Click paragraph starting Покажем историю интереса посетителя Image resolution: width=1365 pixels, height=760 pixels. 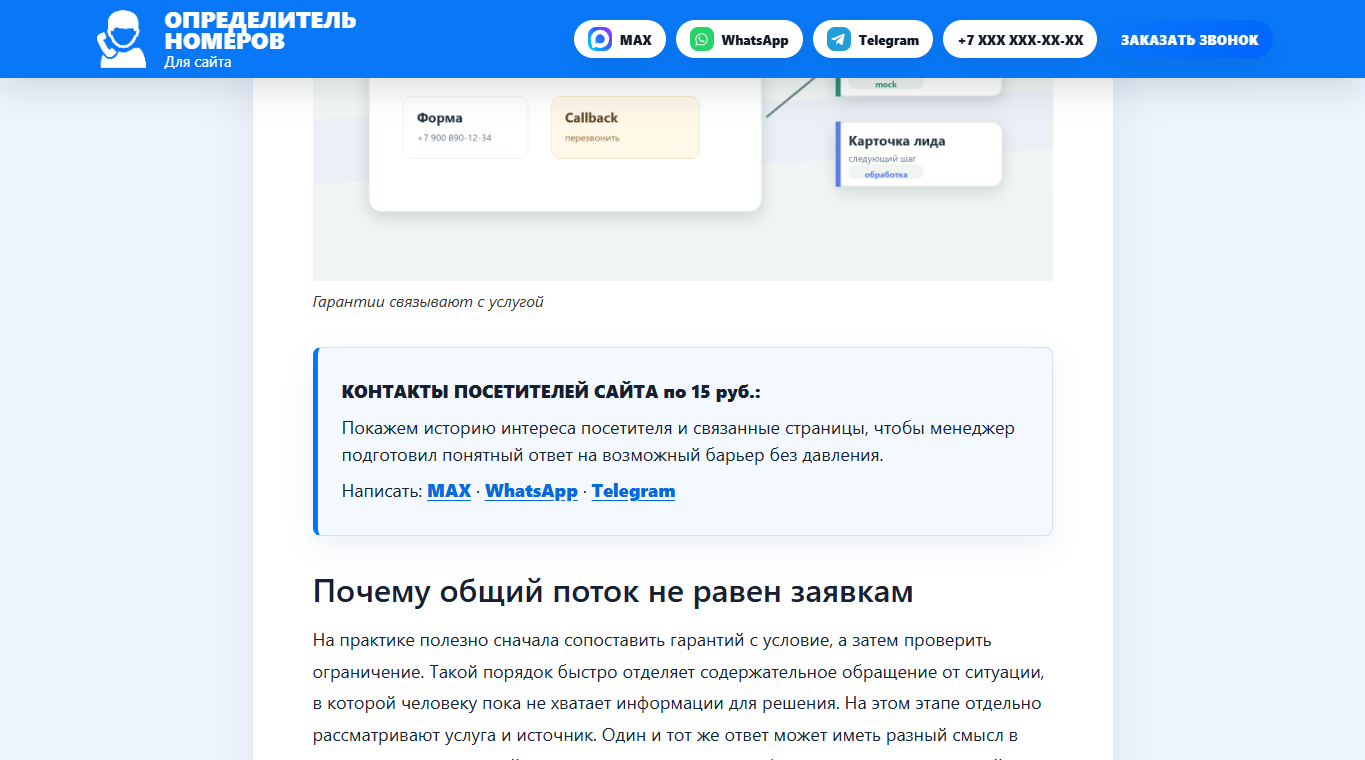pos(678,442)
